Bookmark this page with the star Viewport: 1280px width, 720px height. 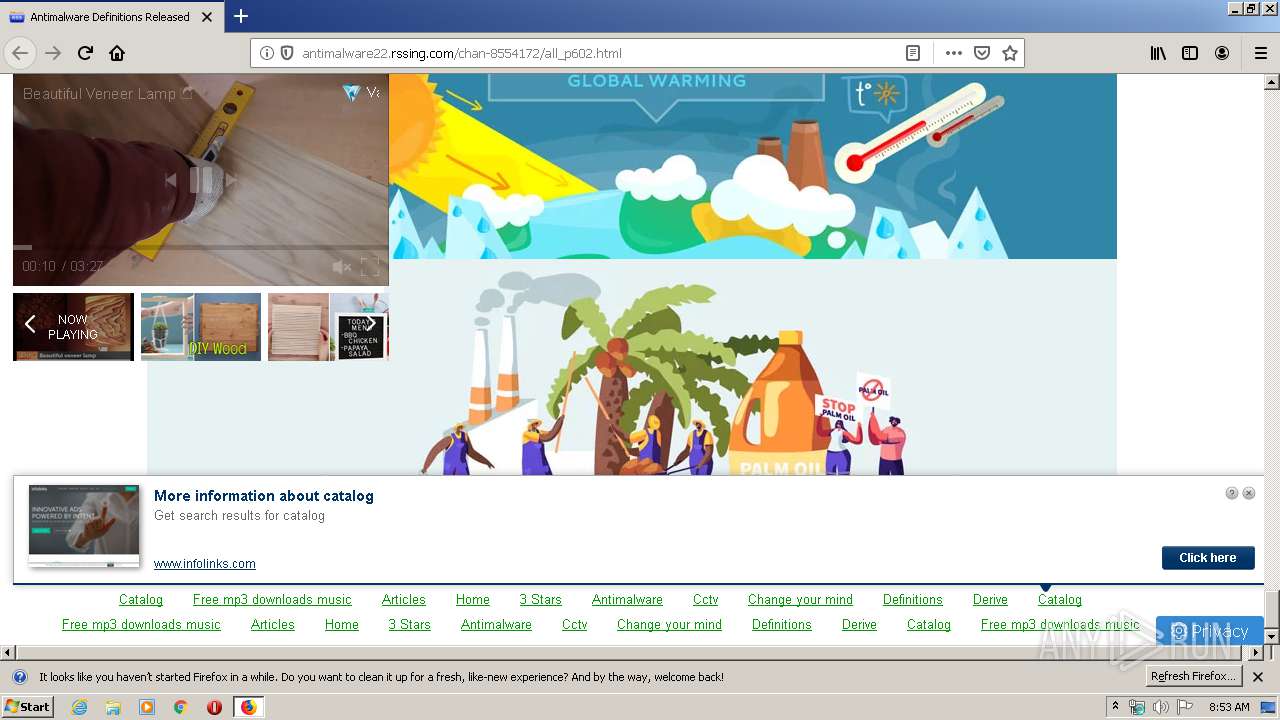pos(1010,53)
